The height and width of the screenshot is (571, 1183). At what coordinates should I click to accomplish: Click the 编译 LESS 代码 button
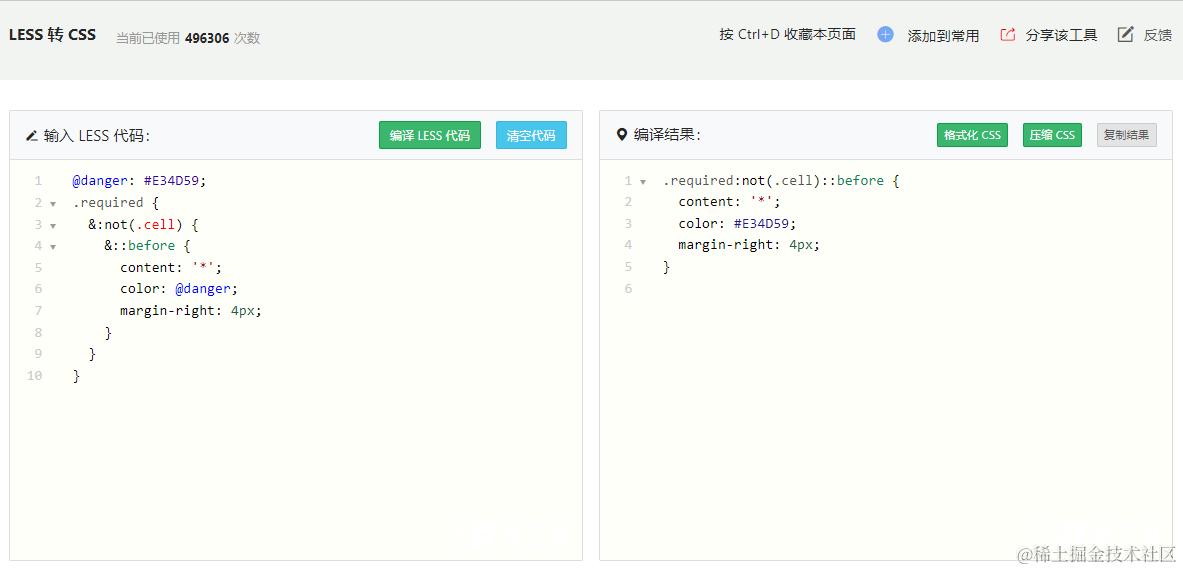point(429,135)
